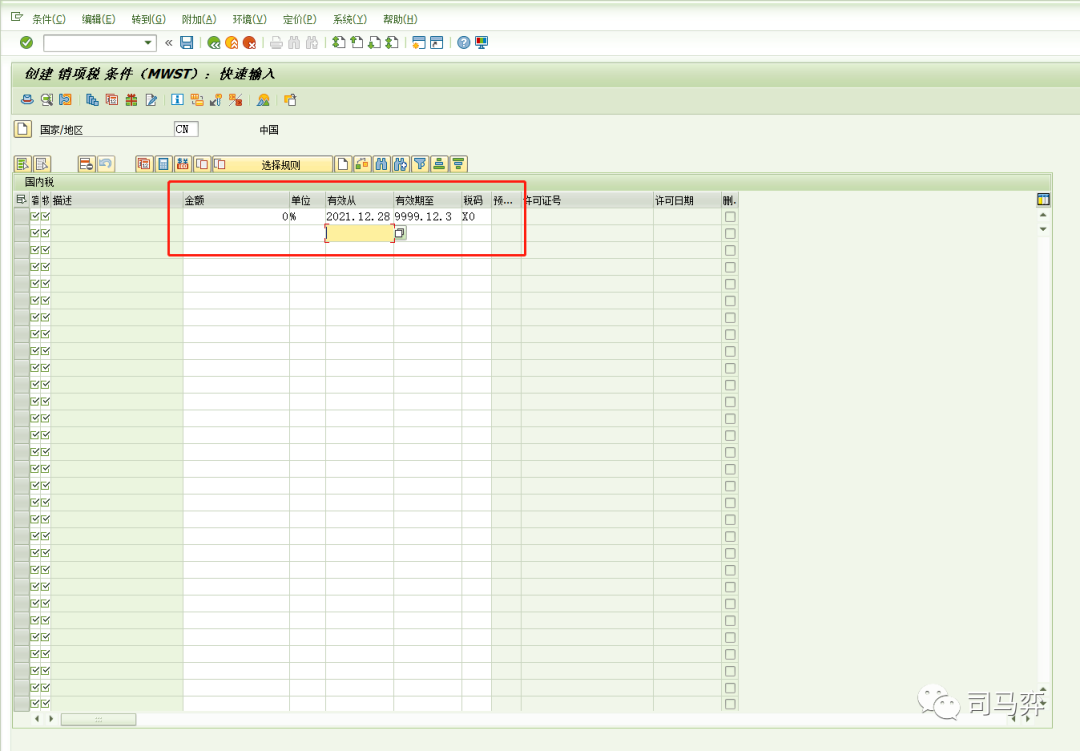Screen dimensions: 1080x751
Task: Open the 定价(P) menu
Action: pos(300,19)
